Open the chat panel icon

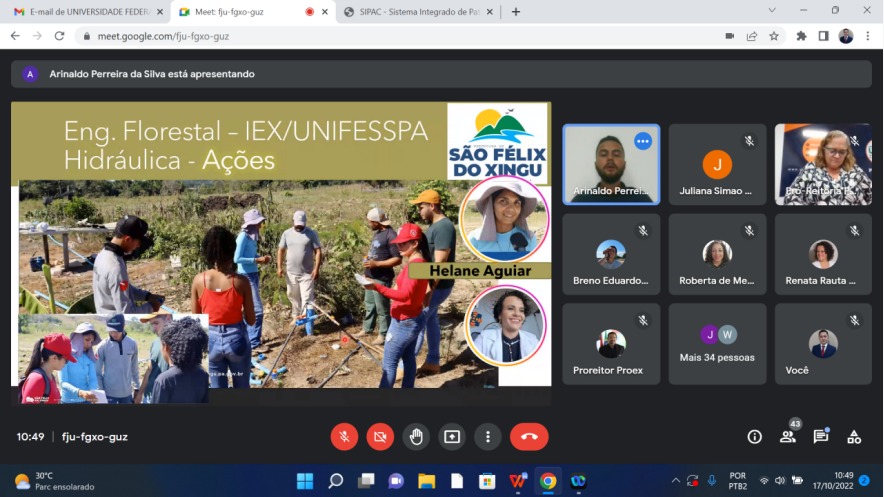coord(821,437)
